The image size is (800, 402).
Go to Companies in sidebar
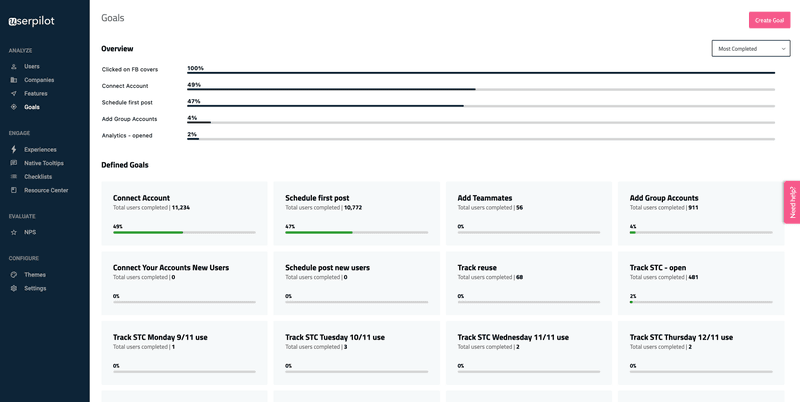point(39,80)
